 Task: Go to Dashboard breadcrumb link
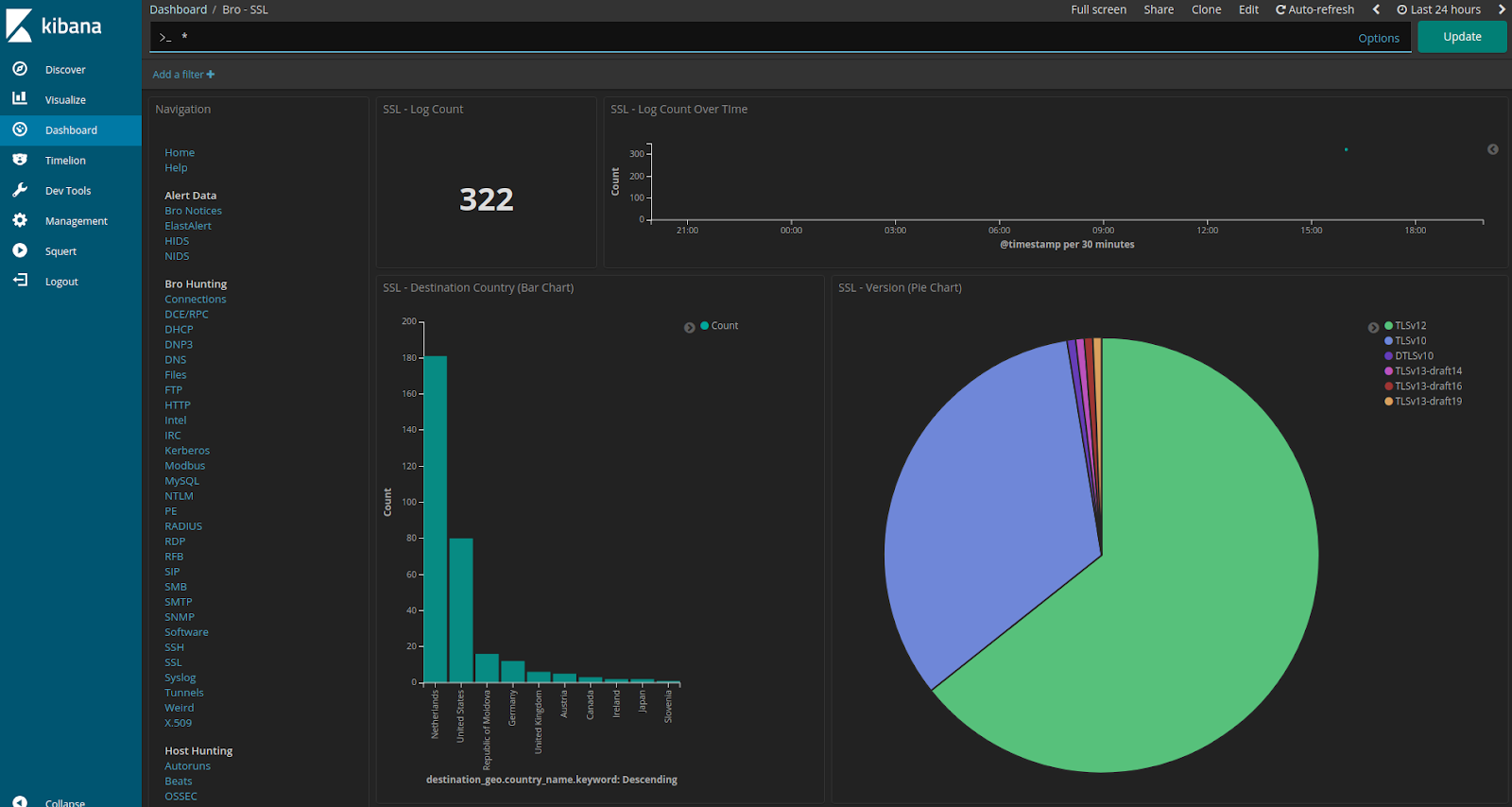click(x=178, y=9)
